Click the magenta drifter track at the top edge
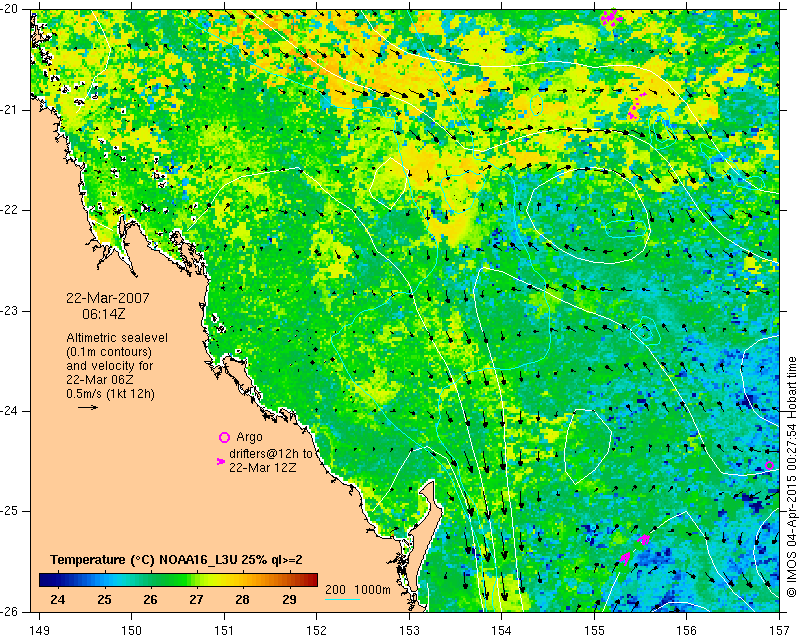 click(x=611, y=18)
